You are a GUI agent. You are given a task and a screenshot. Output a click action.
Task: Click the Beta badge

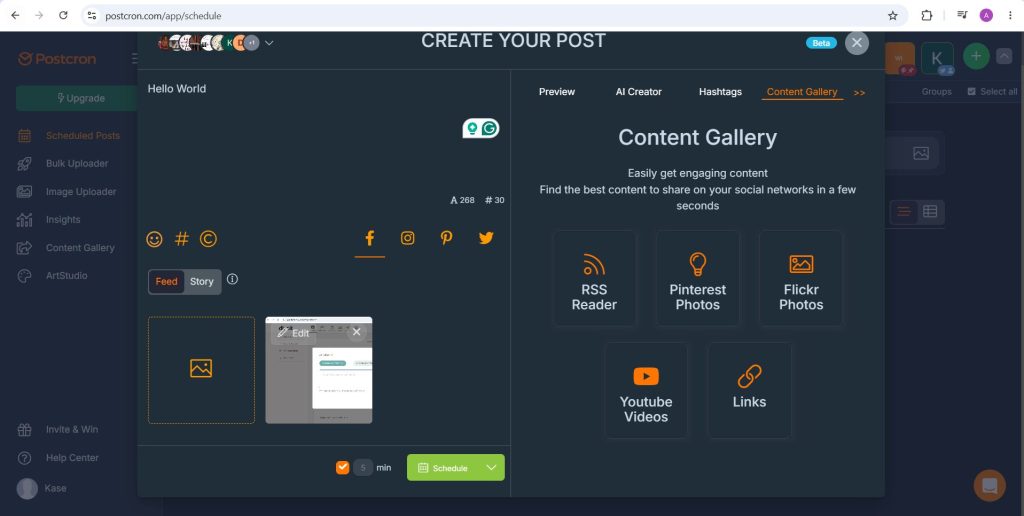pos(821,43)
